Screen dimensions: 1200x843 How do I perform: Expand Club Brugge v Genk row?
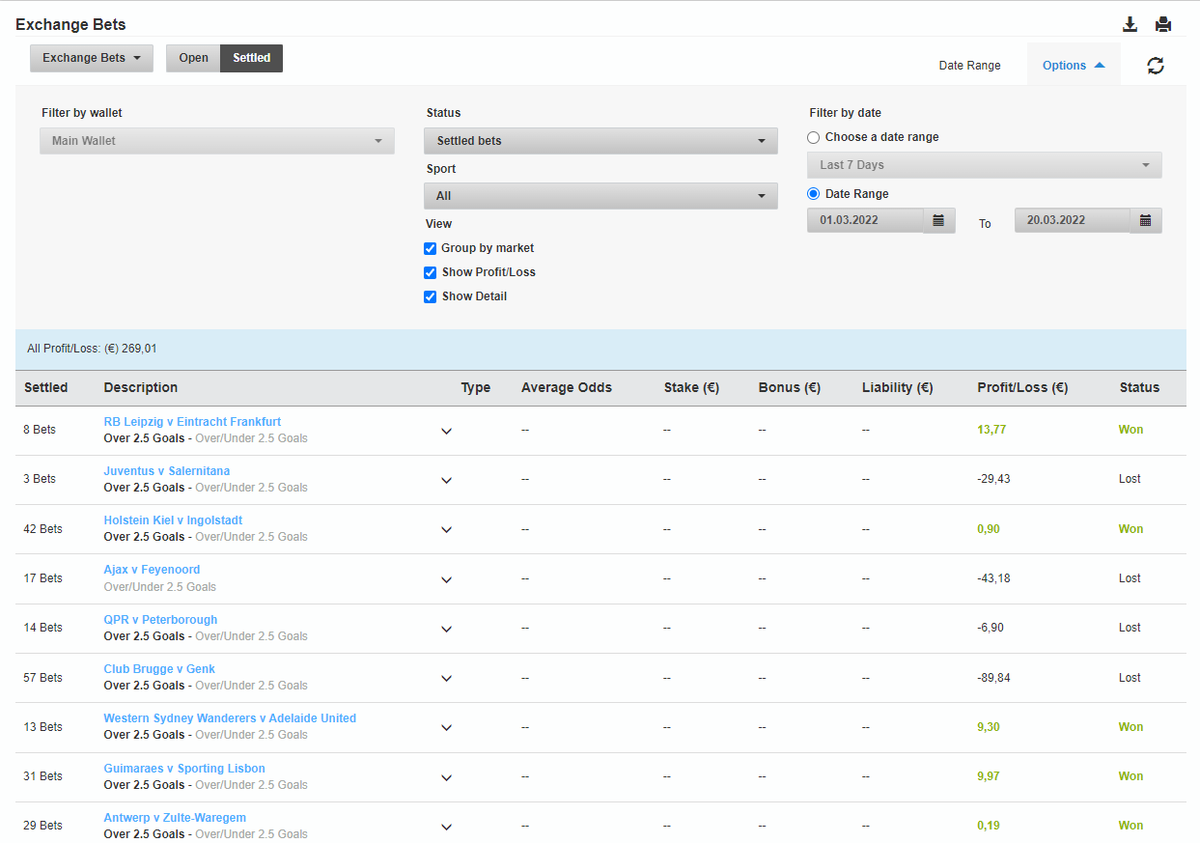[x=447, y=678]
